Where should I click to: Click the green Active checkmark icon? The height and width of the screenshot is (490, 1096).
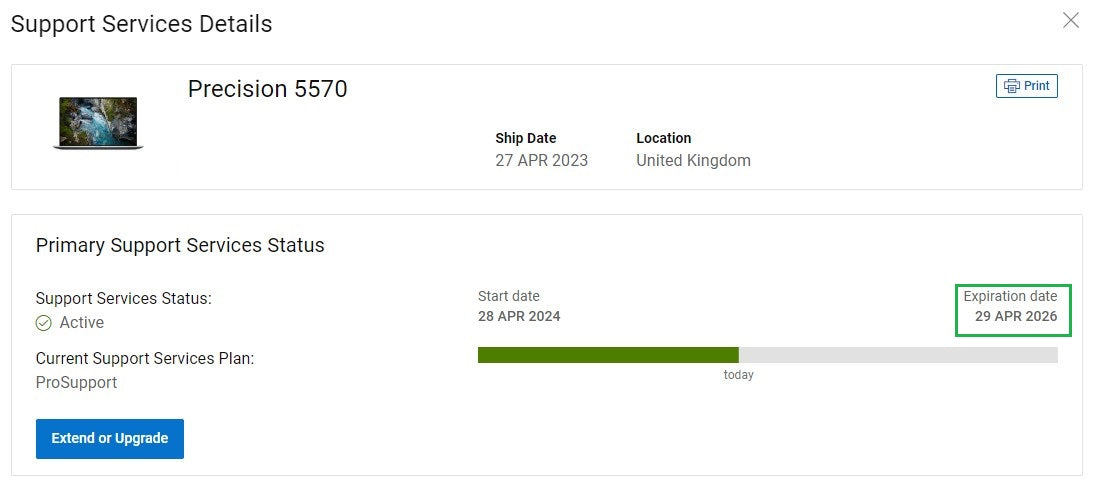[44, 323]
